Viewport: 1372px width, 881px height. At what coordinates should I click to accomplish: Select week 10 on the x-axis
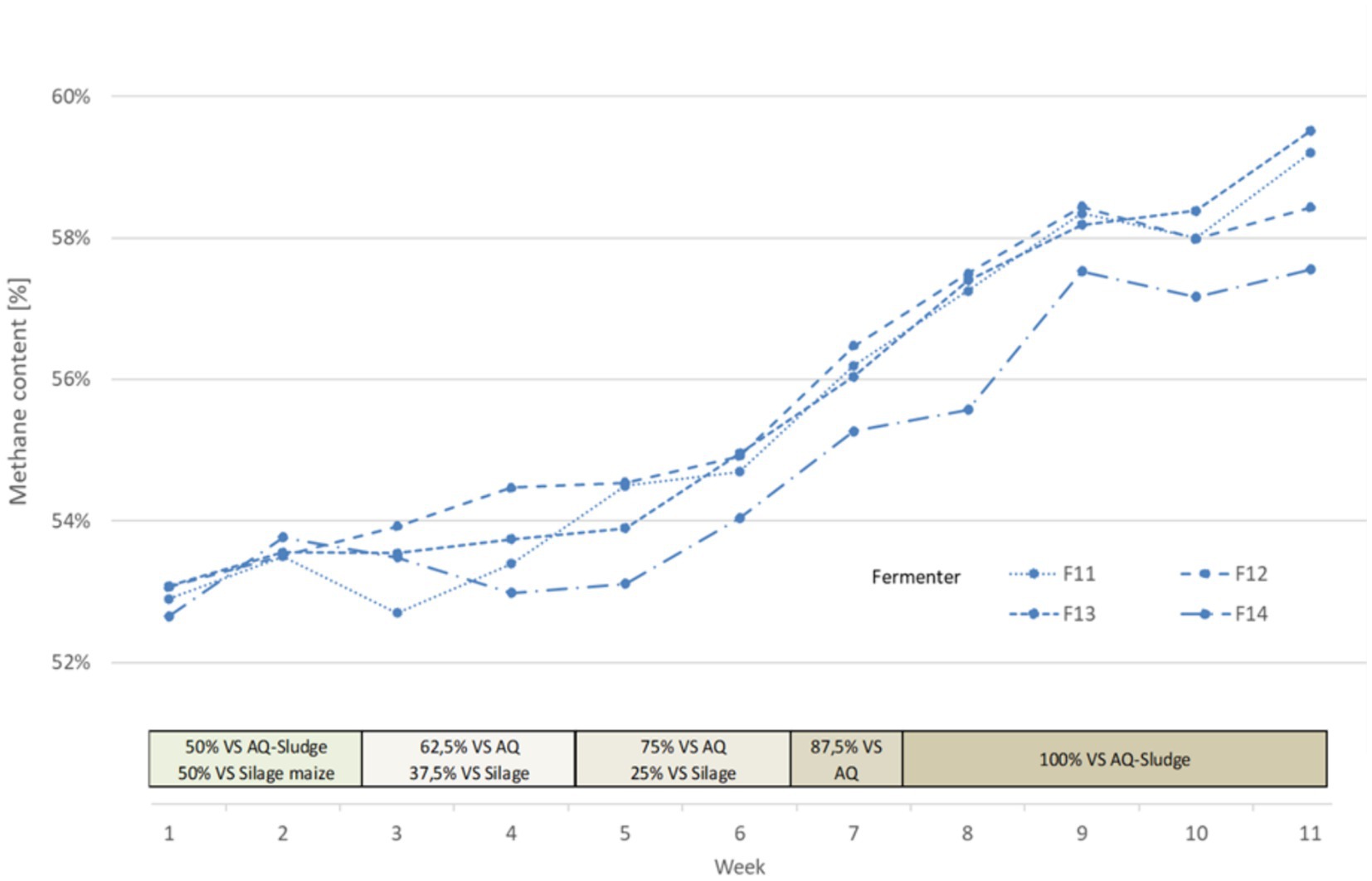tap(1196, 833)
